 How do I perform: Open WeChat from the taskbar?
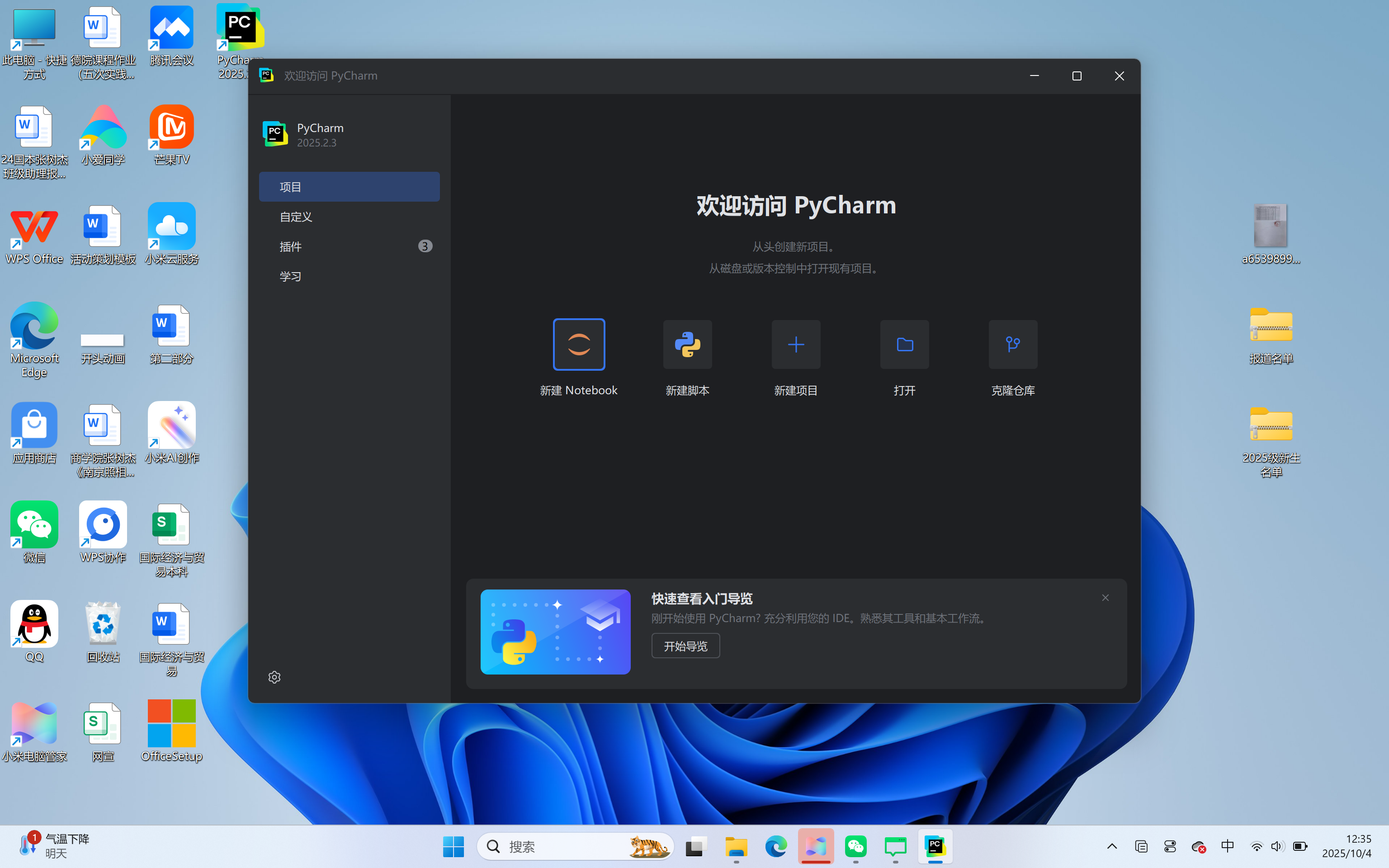click(x=855, y=846)
